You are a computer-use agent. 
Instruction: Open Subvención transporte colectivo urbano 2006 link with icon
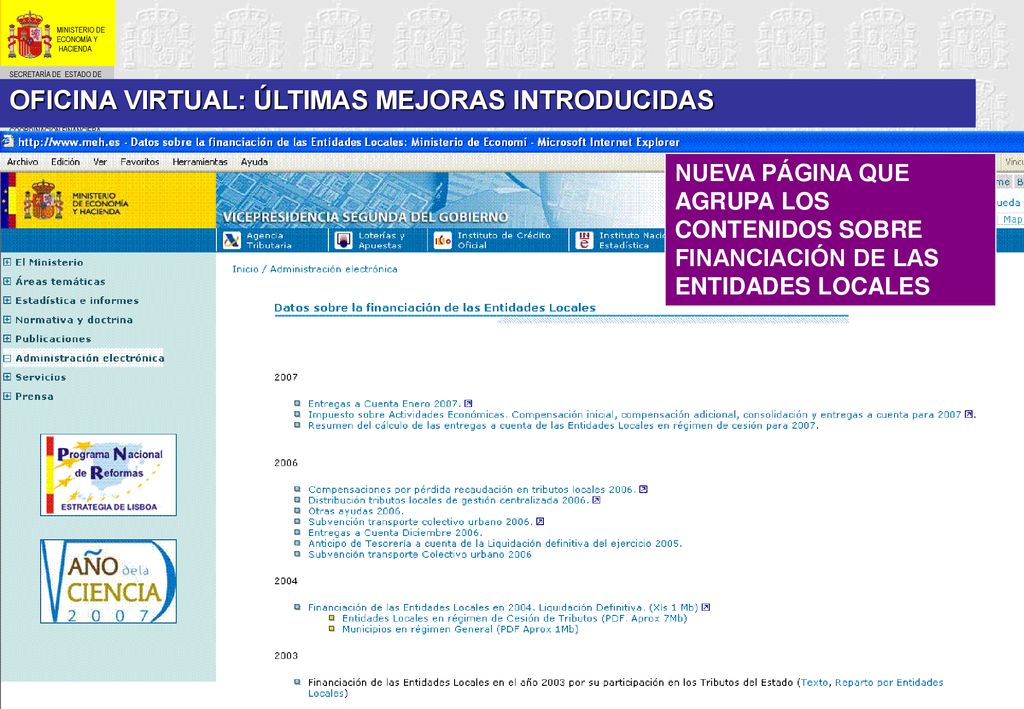(x=420, y=522)
